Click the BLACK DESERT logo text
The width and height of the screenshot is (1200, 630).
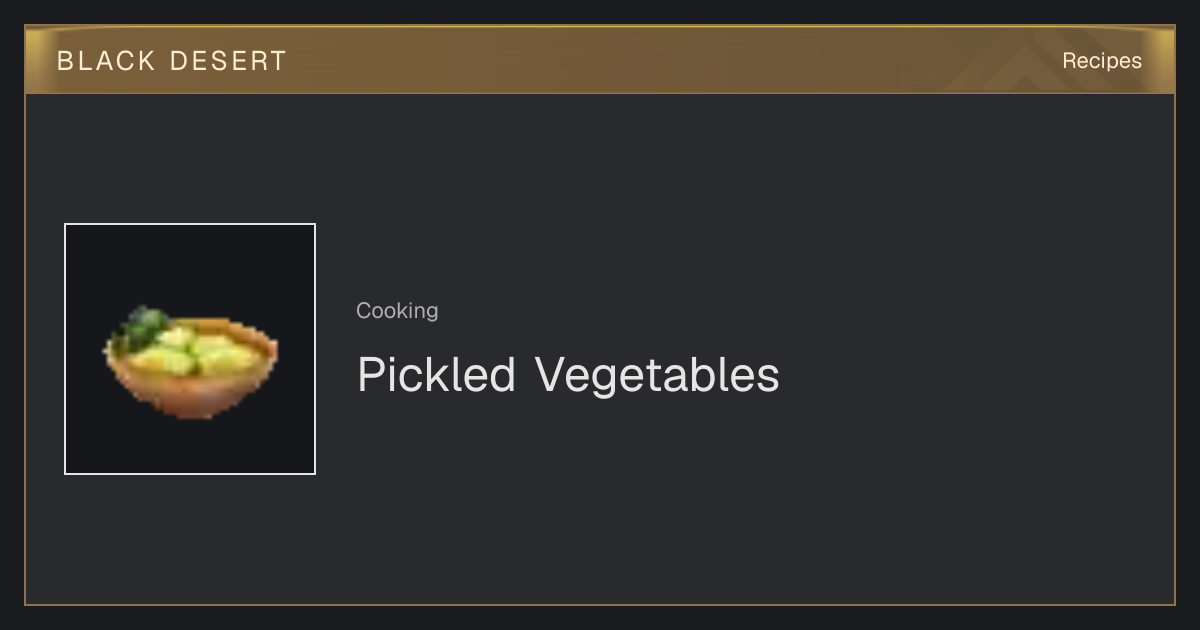[172, 61]
